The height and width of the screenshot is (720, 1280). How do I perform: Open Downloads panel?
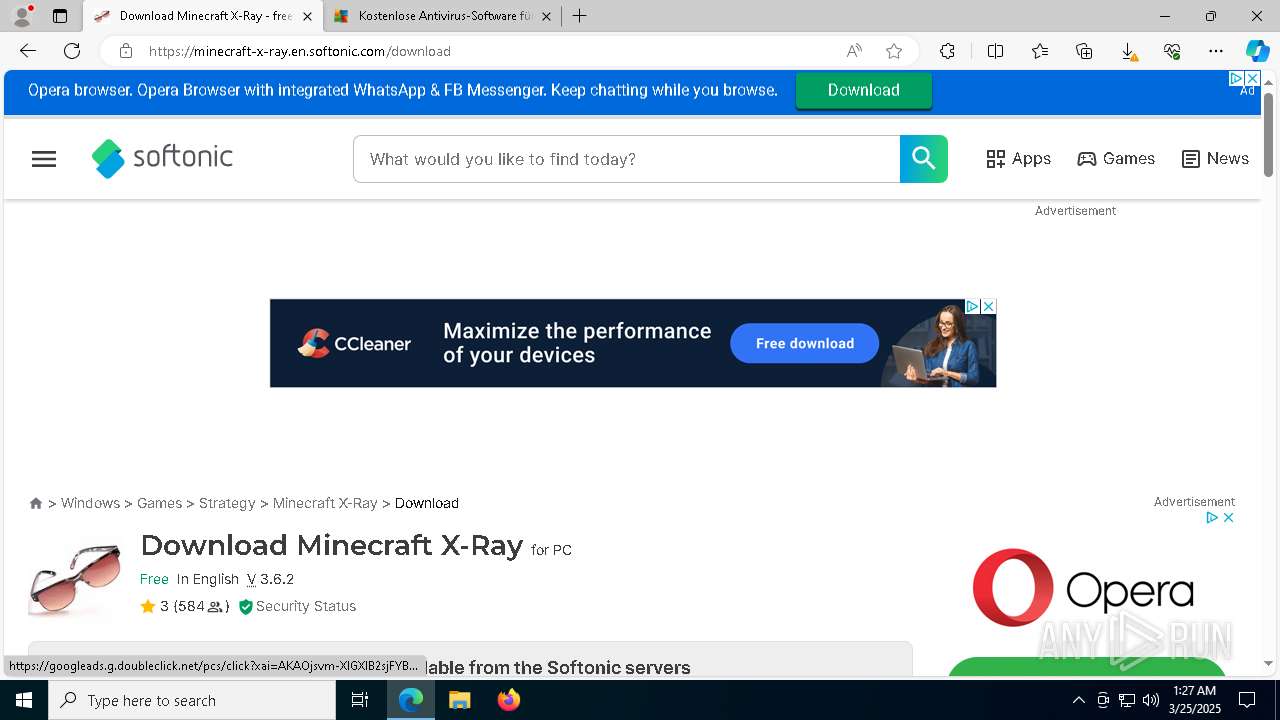[1128, 51]
